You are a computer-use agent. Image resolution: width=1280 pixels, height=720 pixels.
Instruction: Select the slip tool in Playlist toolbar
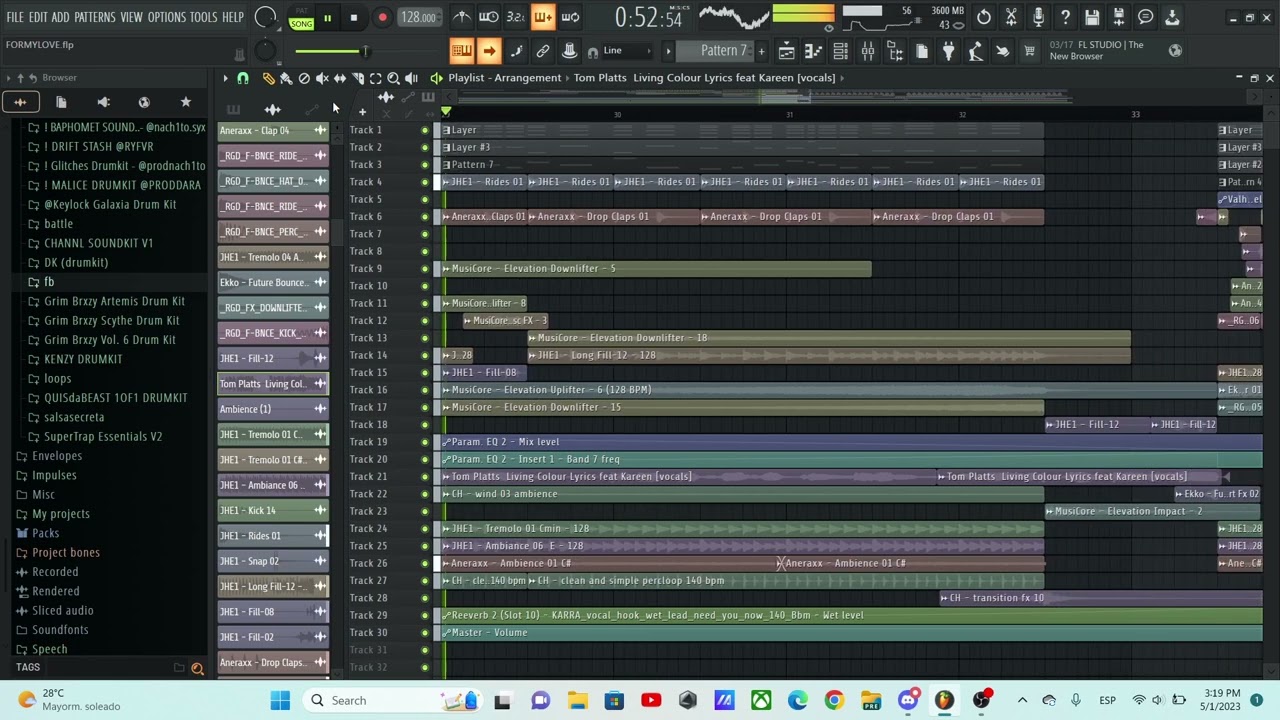click(x=340, y=78)
